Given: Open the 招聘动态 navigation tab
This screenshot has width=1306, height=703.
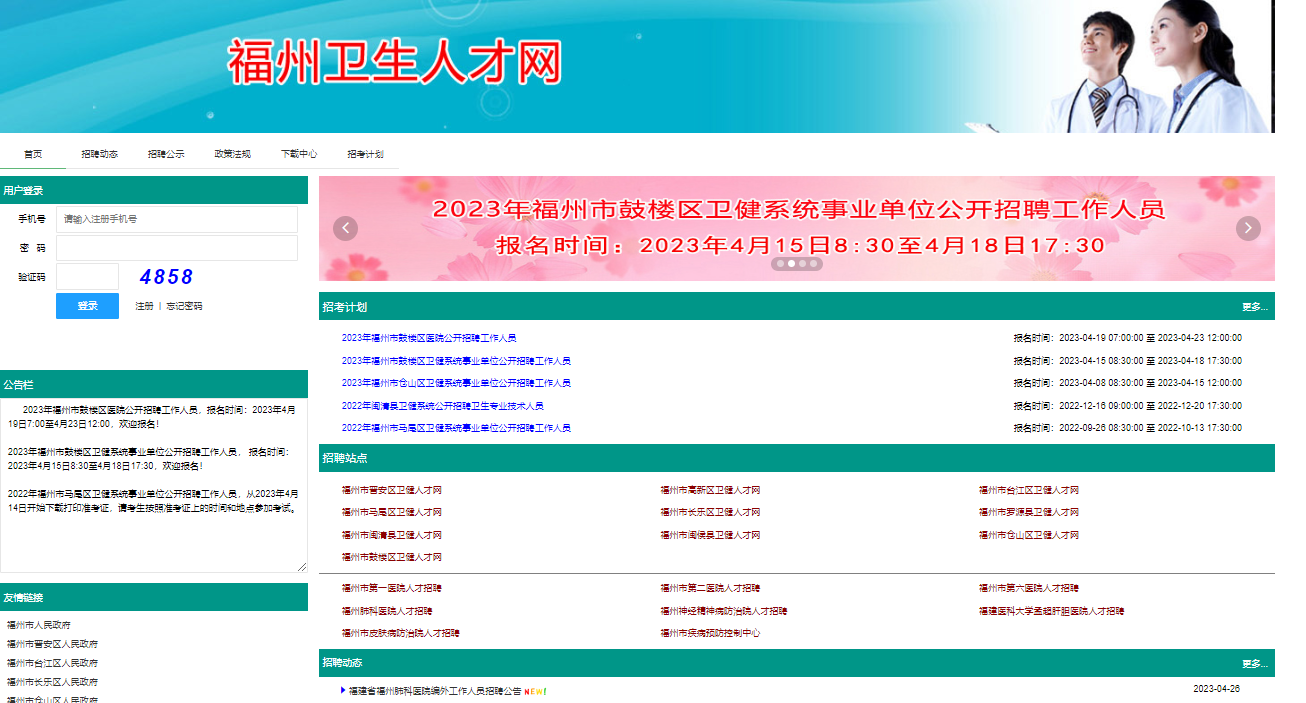Looking at the screenshot, I should tap(100, 154).
